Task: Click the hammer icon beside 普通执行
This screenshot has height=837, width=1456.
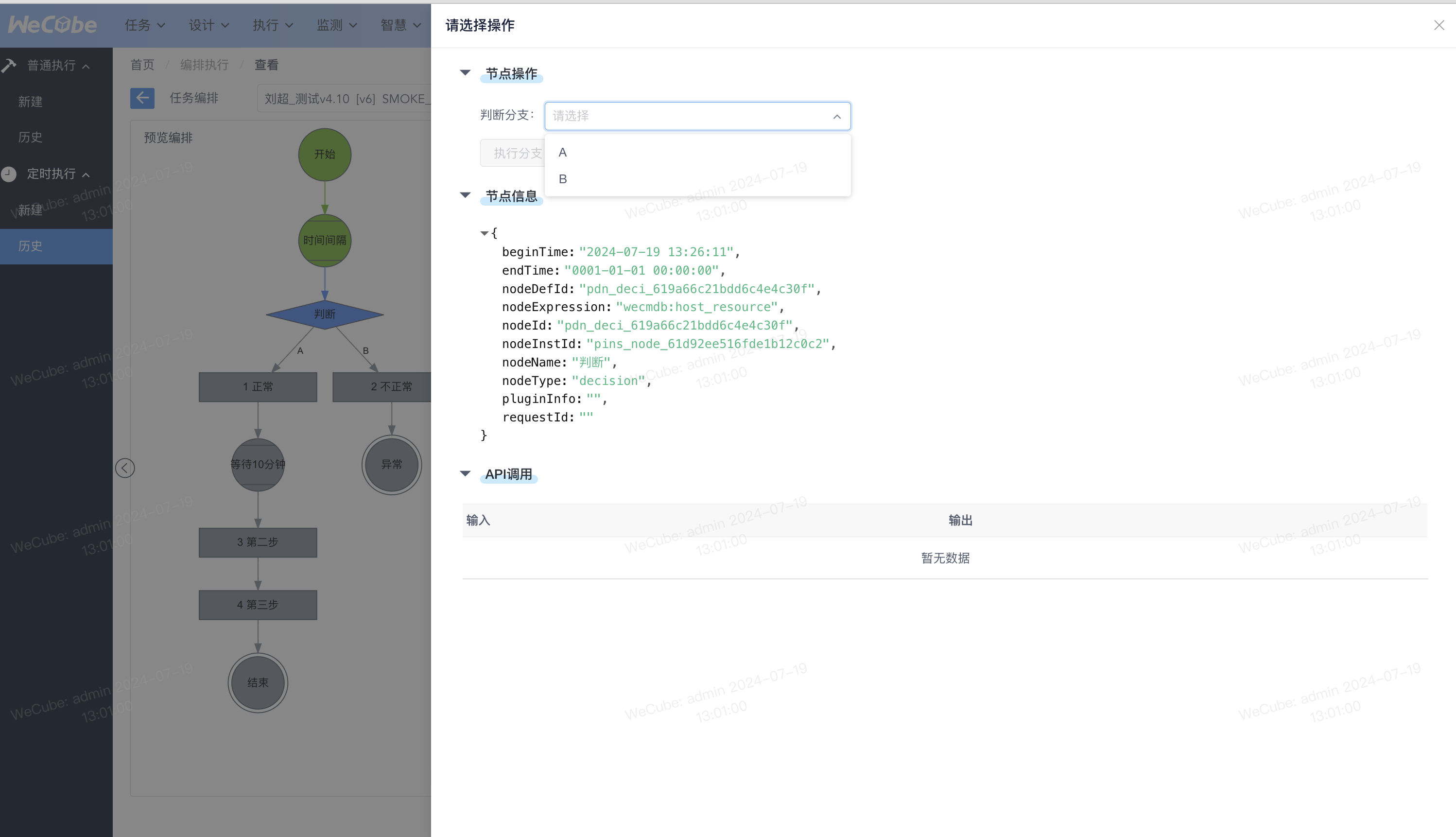Action: point(9,66)
